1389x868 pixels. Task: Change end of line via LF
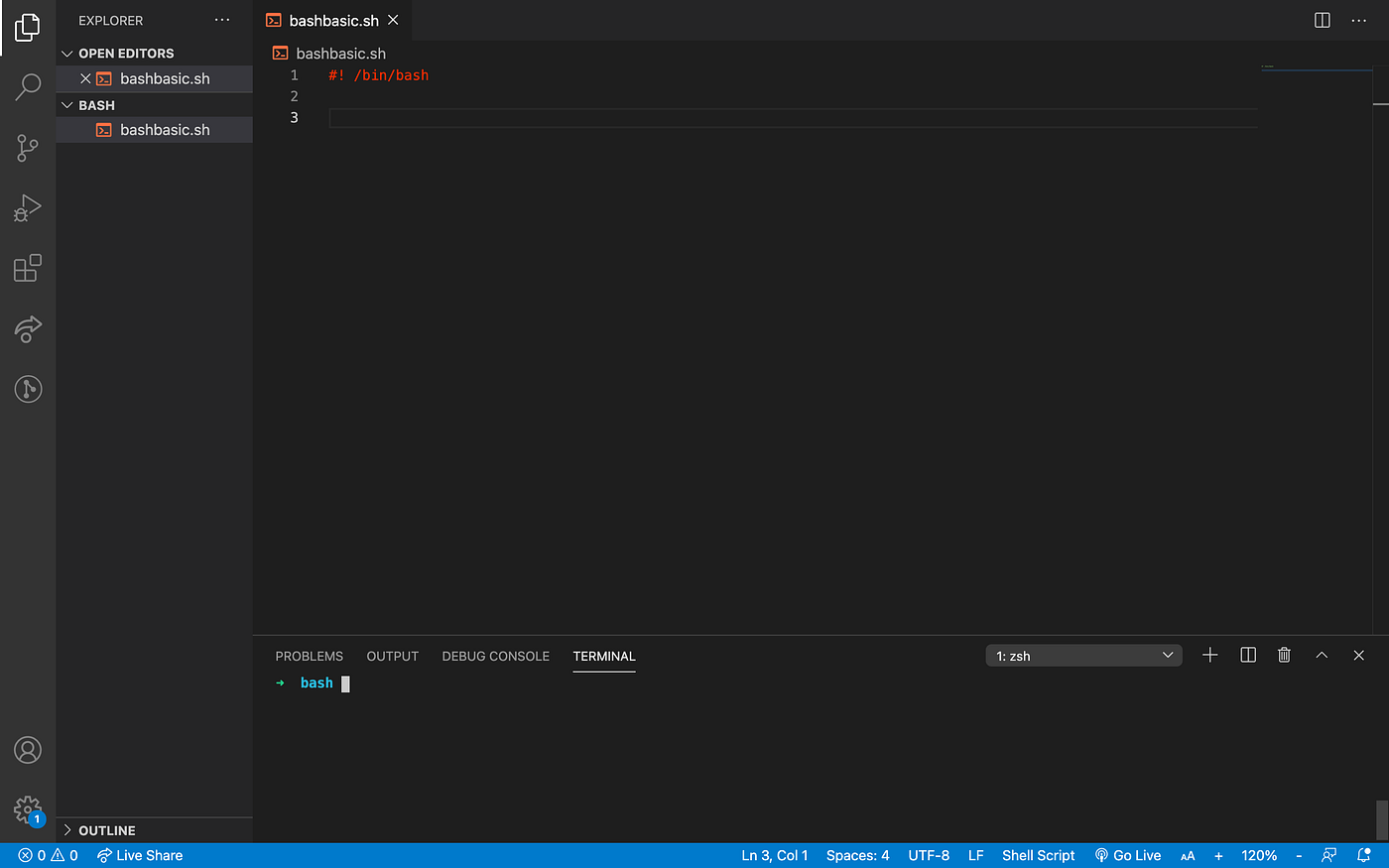tap(976, 855)
